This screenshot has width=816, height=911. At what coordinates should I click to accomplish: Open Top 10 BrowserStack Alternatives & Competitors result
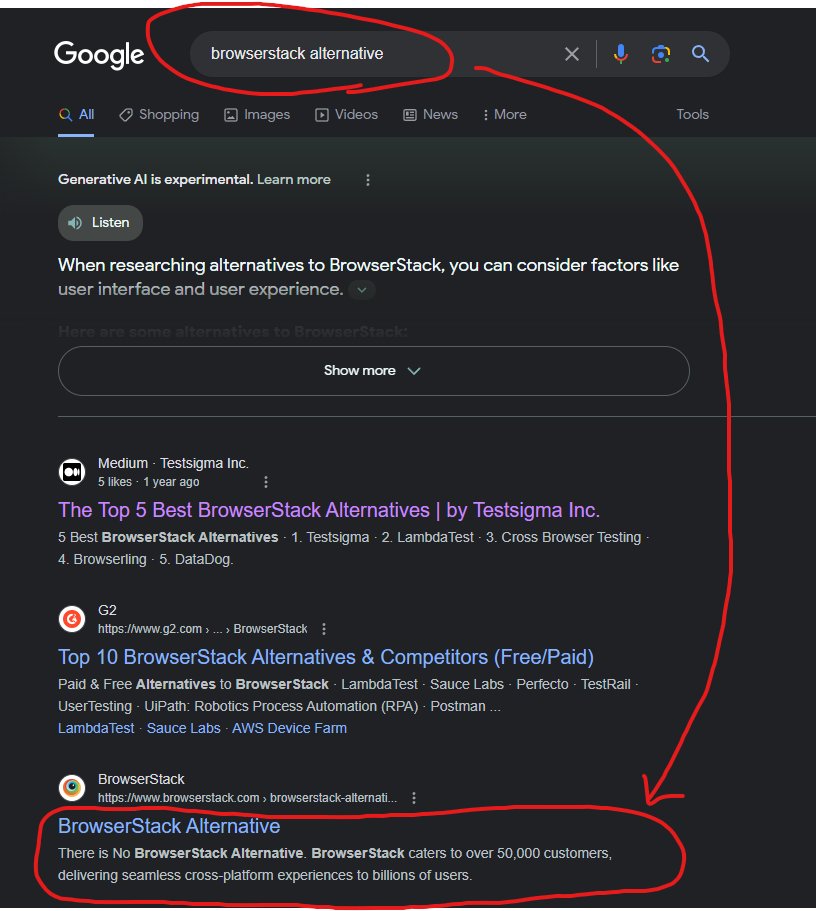pyautogui.click(x=326, y=657)
